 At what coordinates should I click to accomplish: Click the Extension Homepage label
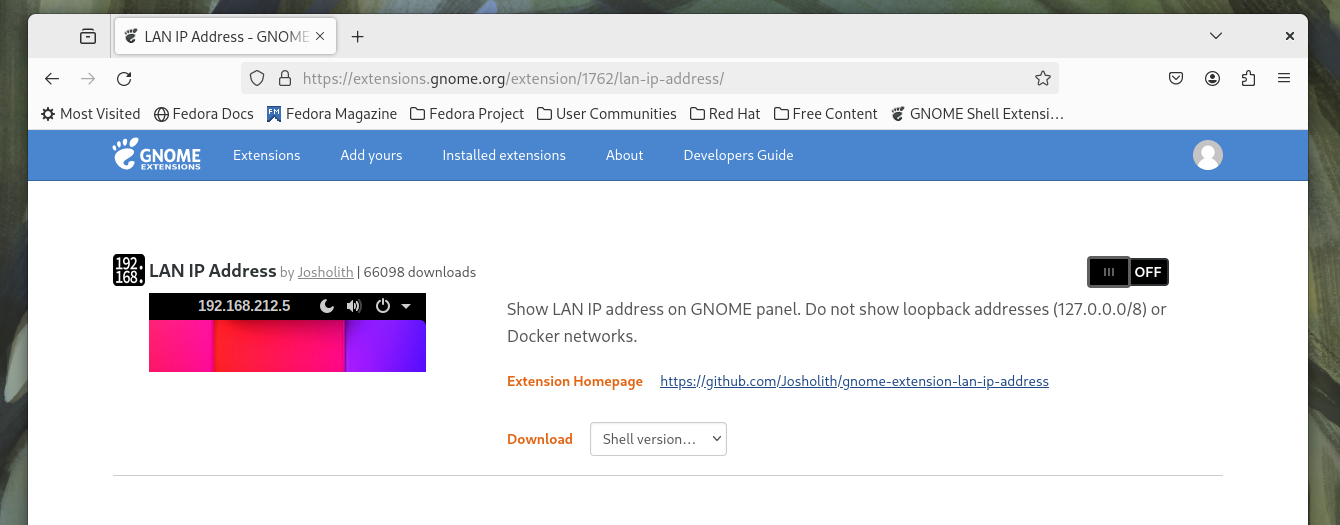(575, 381)
